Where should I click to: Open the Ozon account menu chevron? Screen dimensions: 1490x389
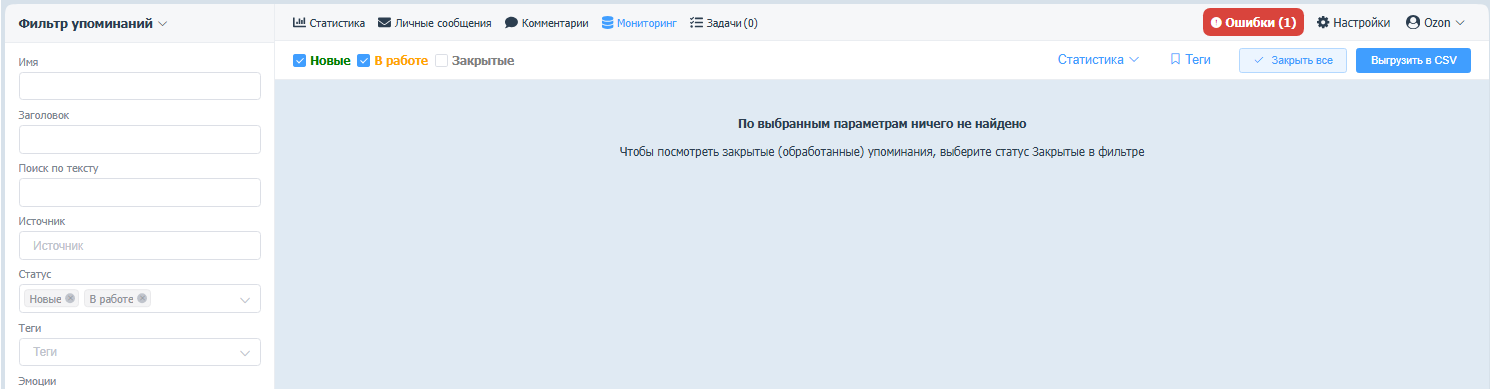[1460, 22]
